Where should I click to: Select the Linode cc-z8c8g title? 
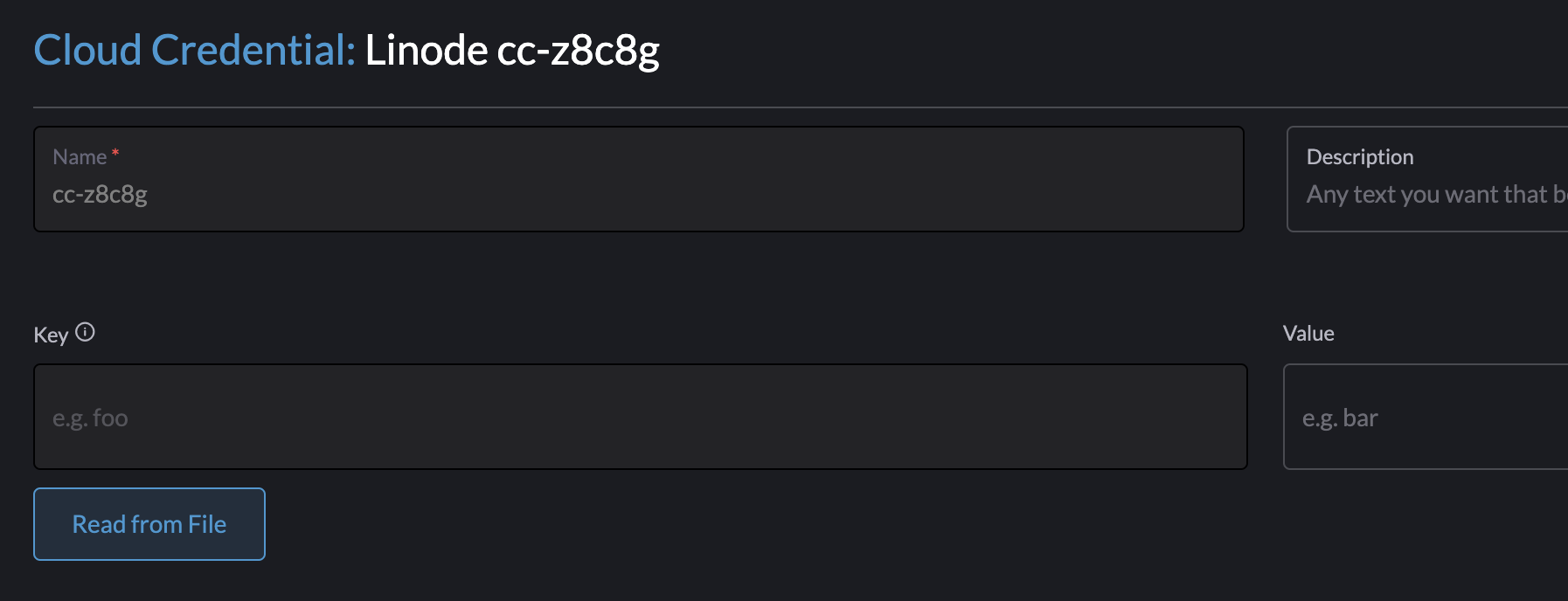pyautogui.click(x=511, y=51)
